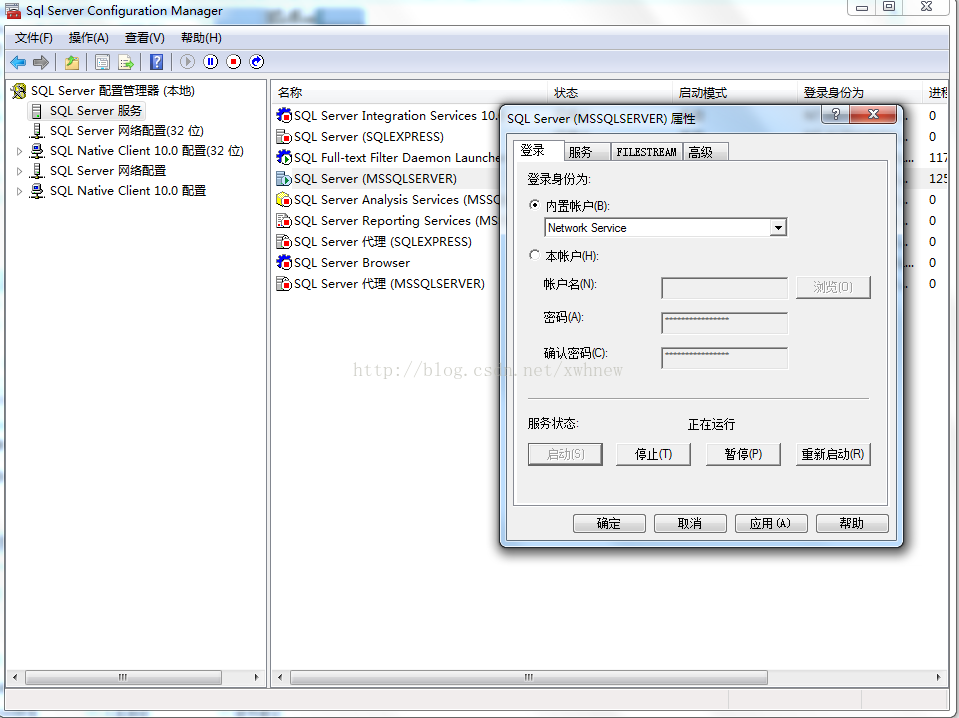Click the 暂停(P) button

pyautogui.click(x=743, y=454)
